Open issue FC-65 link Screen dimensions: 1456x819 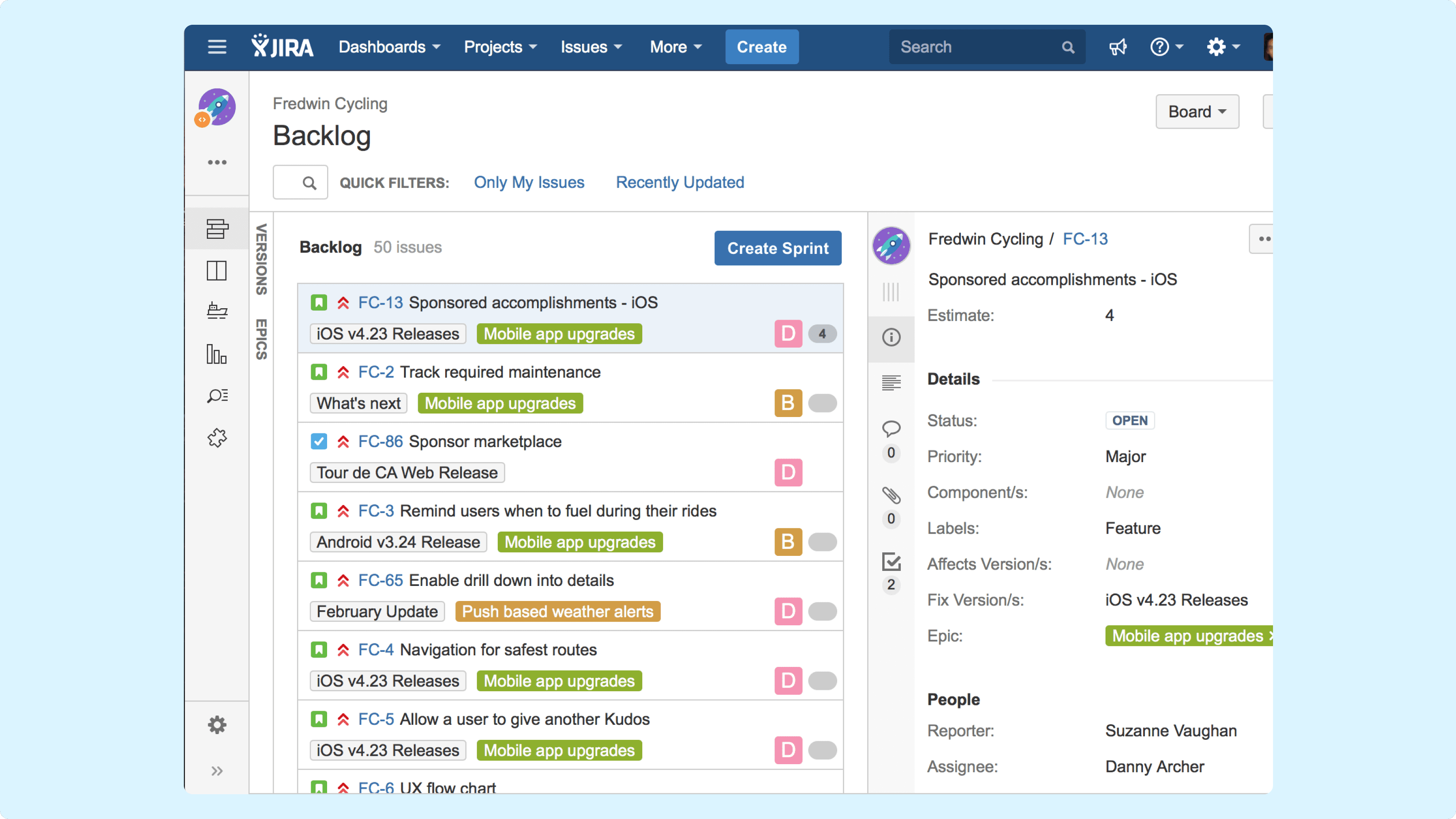coord(381,580)
